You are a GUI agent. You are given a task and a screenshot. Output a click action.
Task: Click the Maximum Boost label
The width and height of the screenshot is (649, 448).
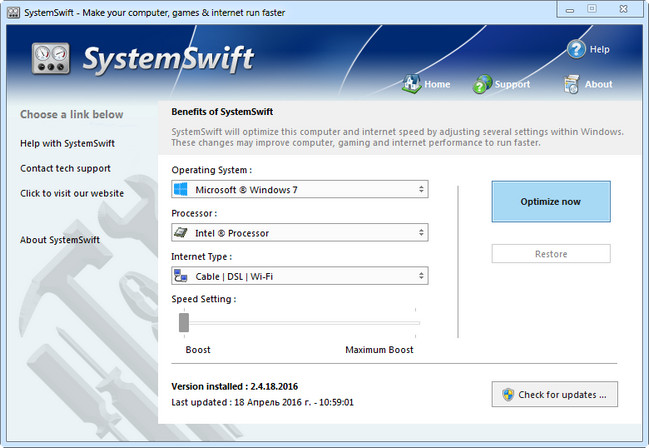[x=379, y=350]
